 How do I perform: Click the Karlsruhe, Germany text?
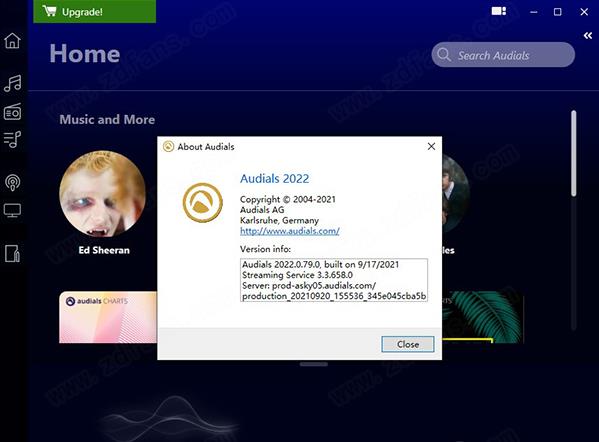pyautogui.click(x=279, y=221)
